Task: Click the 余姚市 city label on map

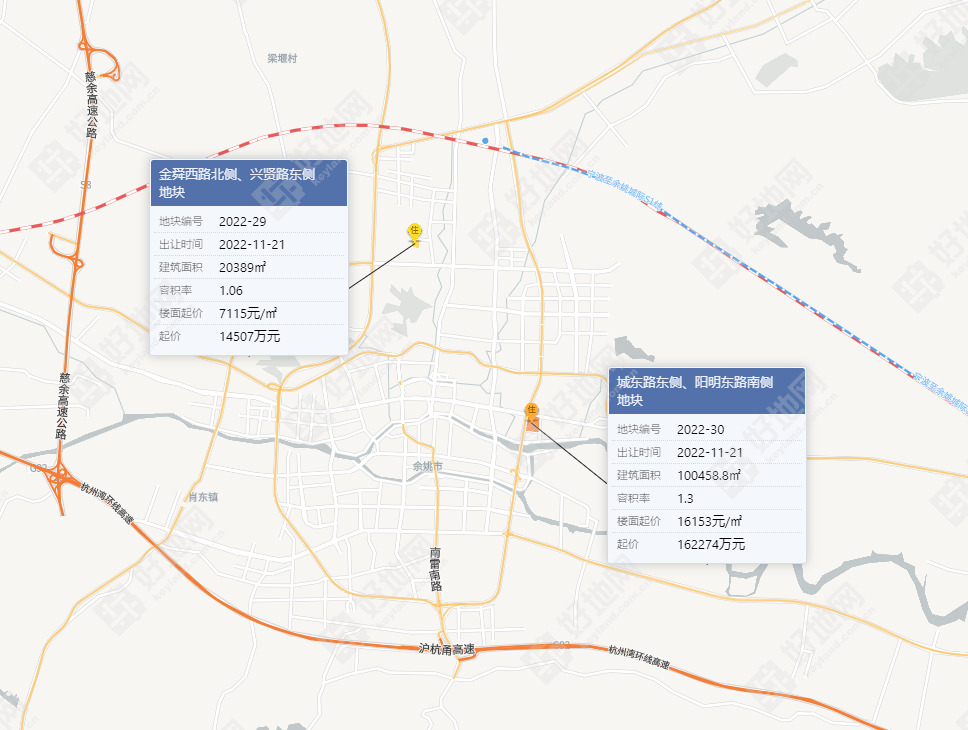Action: point(427,466)
